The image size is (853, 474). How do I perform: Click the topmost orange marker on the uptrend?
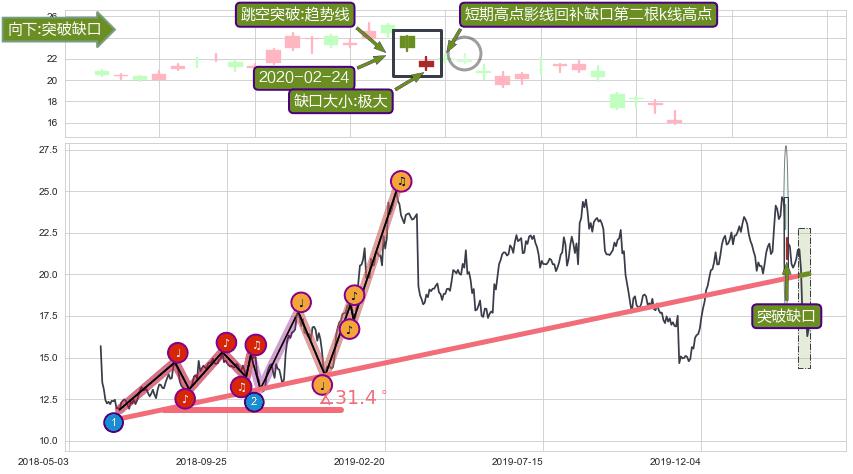click(x=401, y=181)
